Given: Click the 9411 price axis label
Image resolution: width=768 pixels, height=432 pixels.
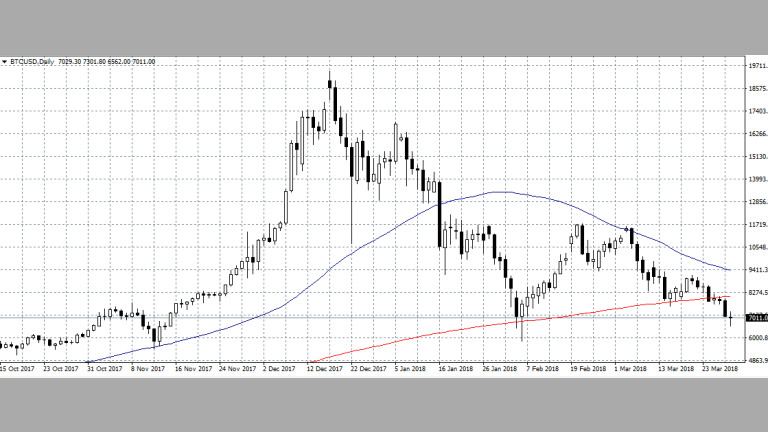Looking at the screenshot, I should pyautogui.click(x=754, y=270).
